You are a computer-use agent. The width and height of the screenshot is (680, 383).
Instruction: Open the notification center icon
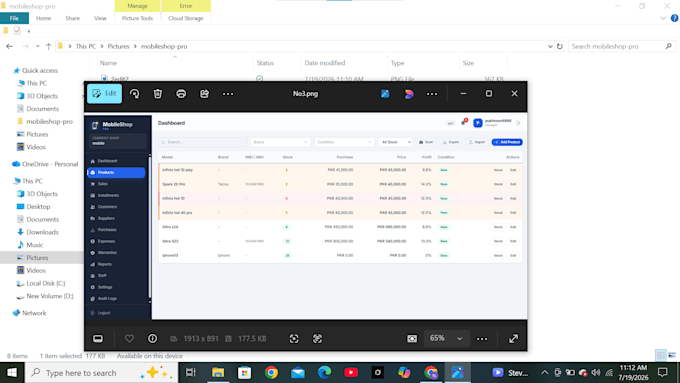pos(663,373)
